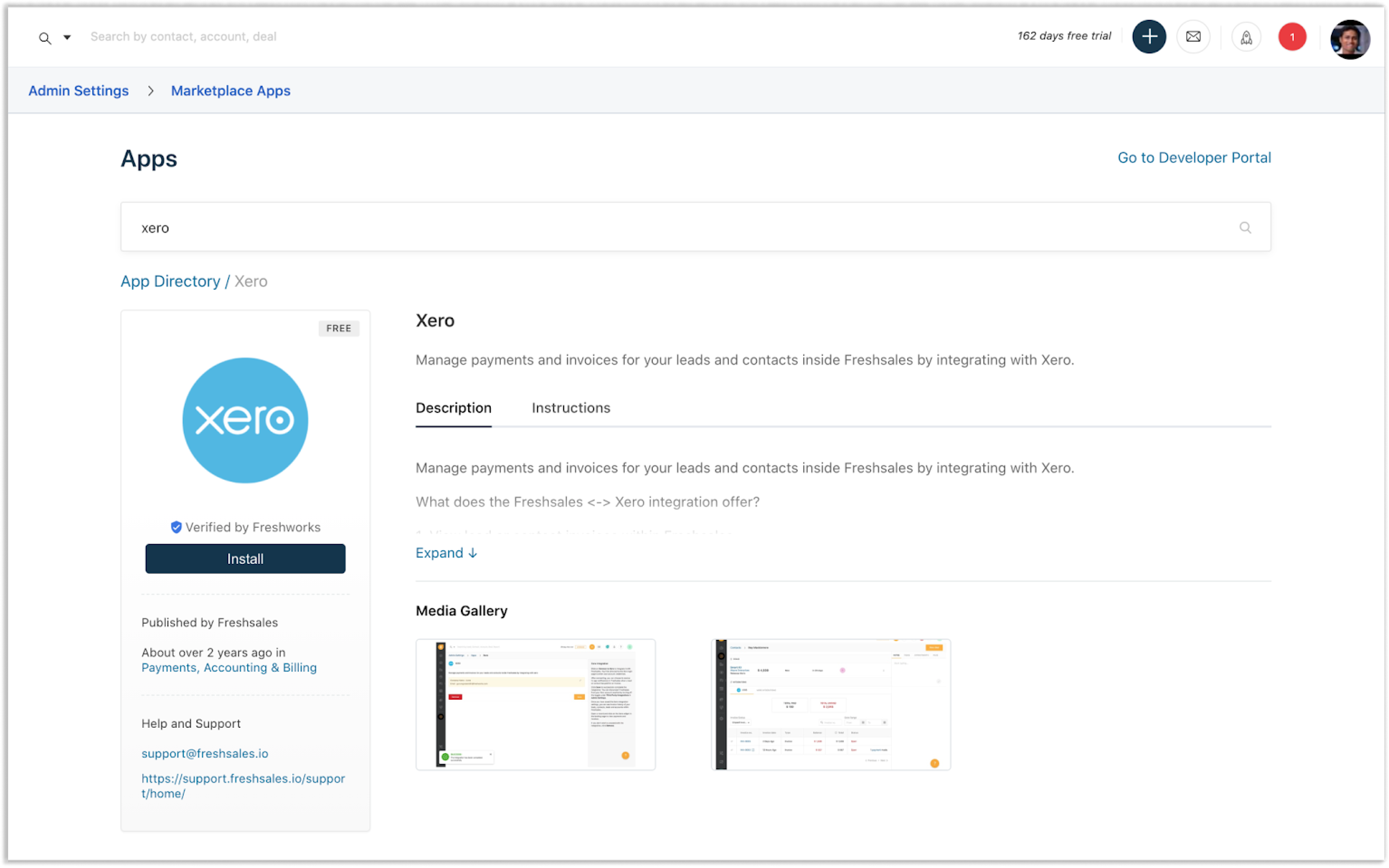Open the red notifications badge

(1292, 37)
